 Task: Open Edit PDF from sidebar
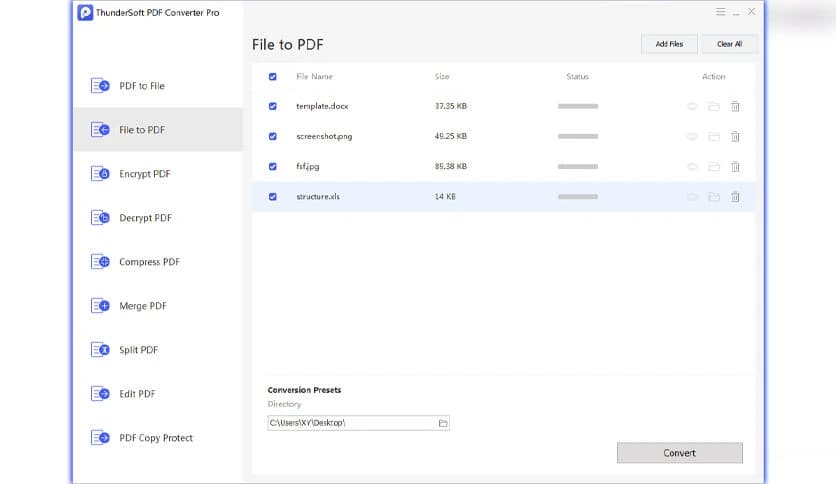158,393
